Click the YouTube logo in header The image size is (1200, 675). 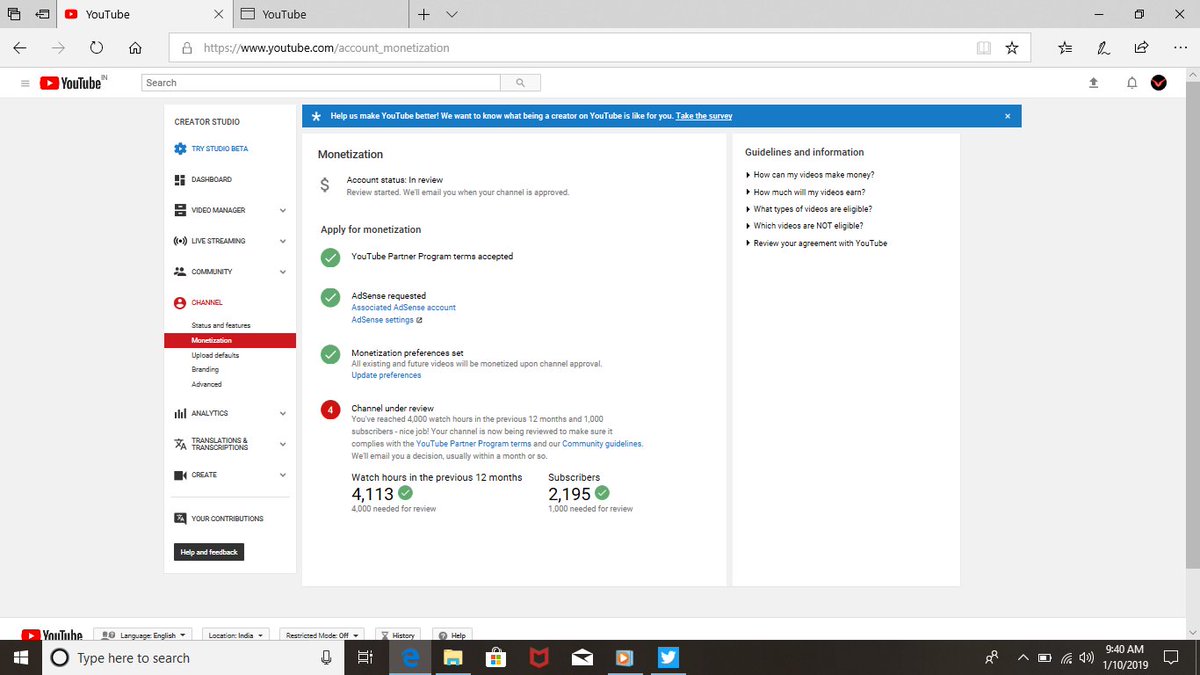coord(73,83)
